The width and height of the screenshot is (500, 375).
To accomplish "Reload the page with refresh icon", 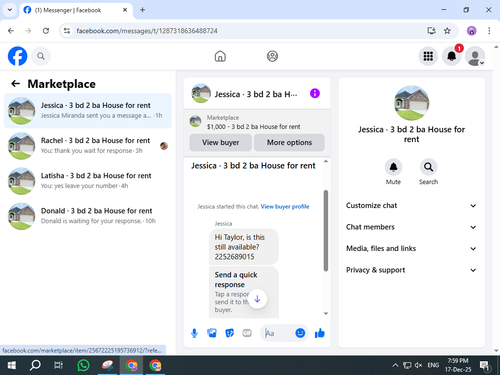I will pos(46,31).
